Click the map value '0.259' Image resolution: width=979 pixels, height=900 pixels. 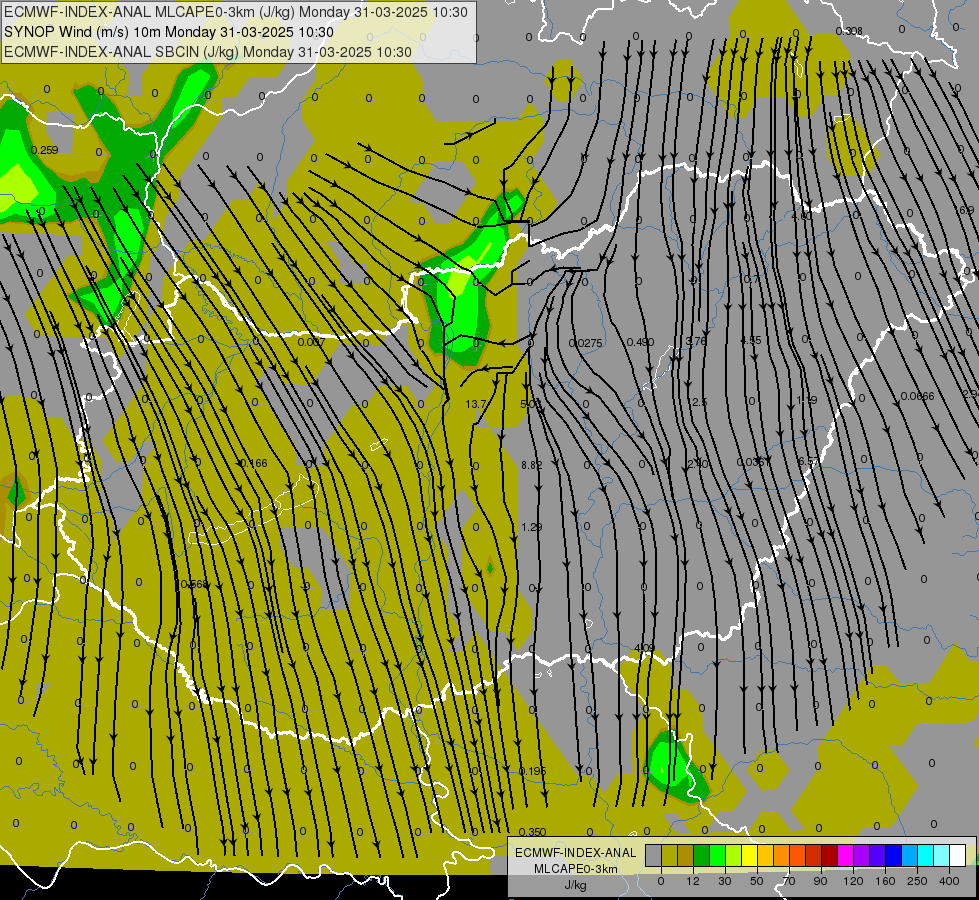[44, 150]
